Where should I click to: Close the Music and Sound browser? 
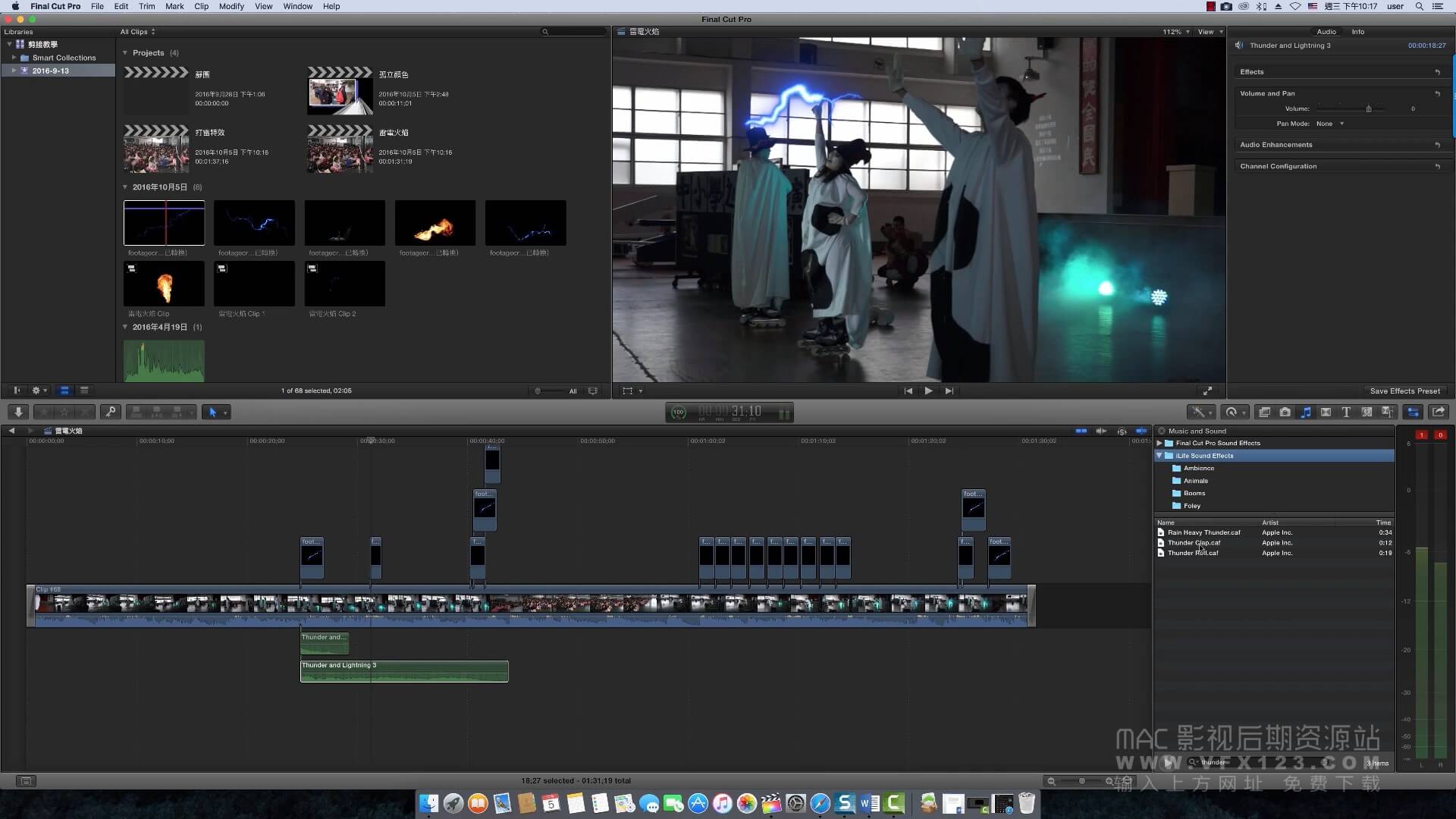tap(1161, 431)
